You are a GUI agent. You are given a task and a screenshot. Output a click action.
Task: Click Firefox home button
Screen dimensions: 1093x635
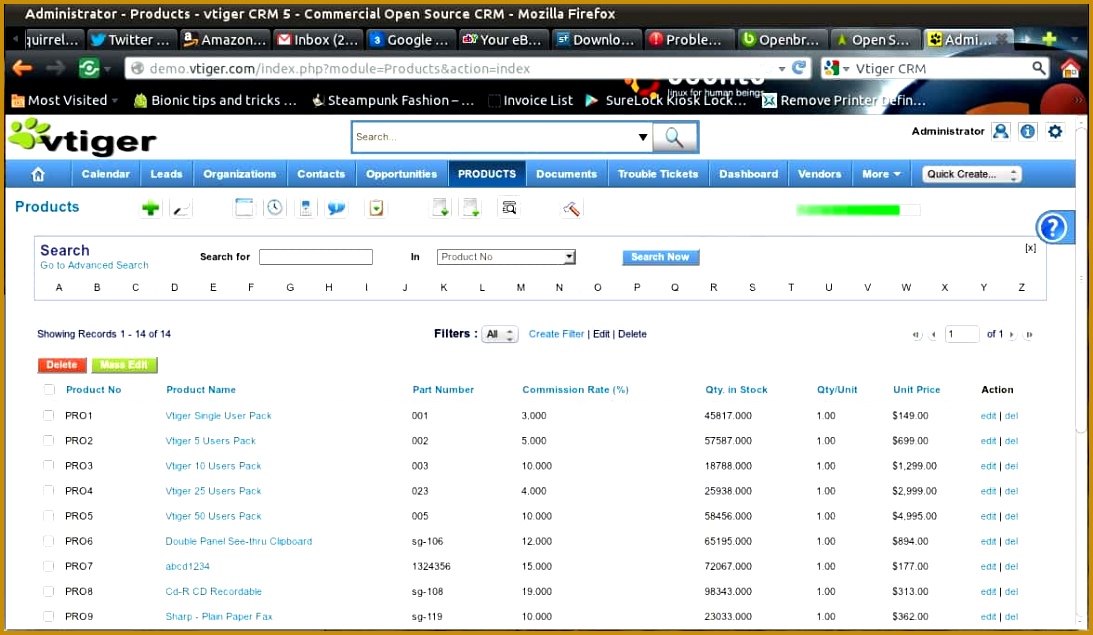click(1070, 68)
